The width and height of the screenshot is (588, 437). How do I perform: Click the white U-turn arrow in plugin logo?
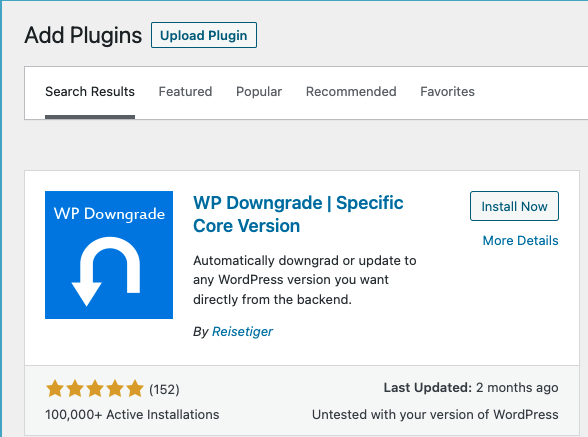point(106,272)
